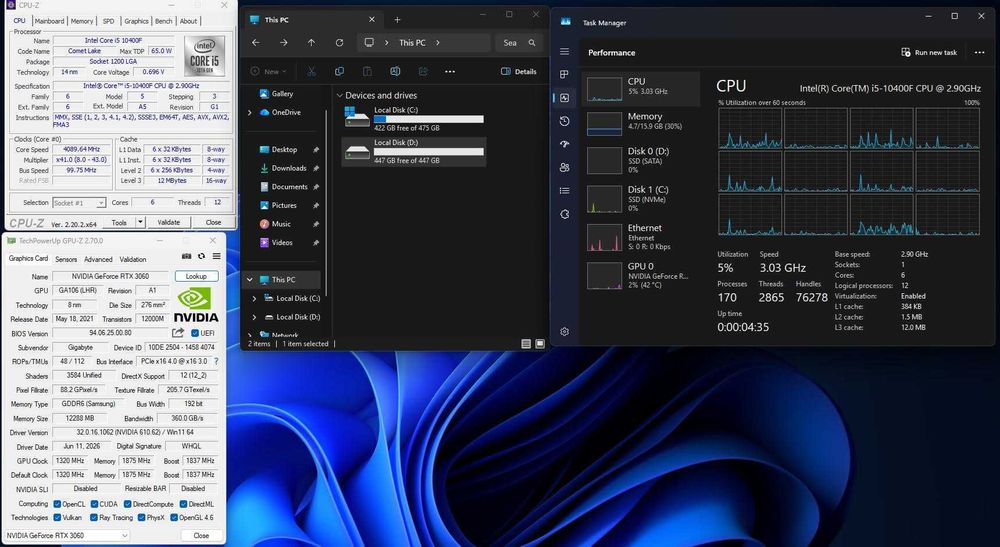
Task: Refresh the This PC folder view
Action: click(339, 43)
